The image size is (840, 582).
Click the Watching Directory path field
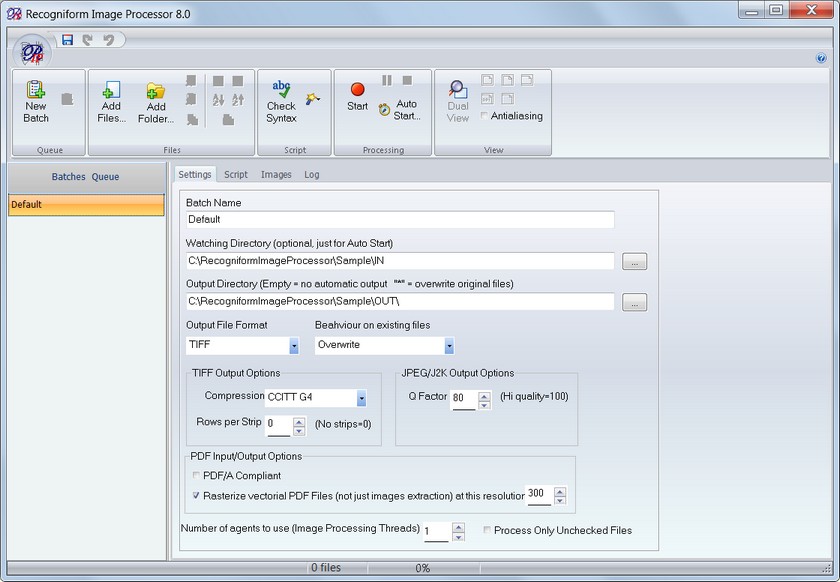(x=400, y=261)
